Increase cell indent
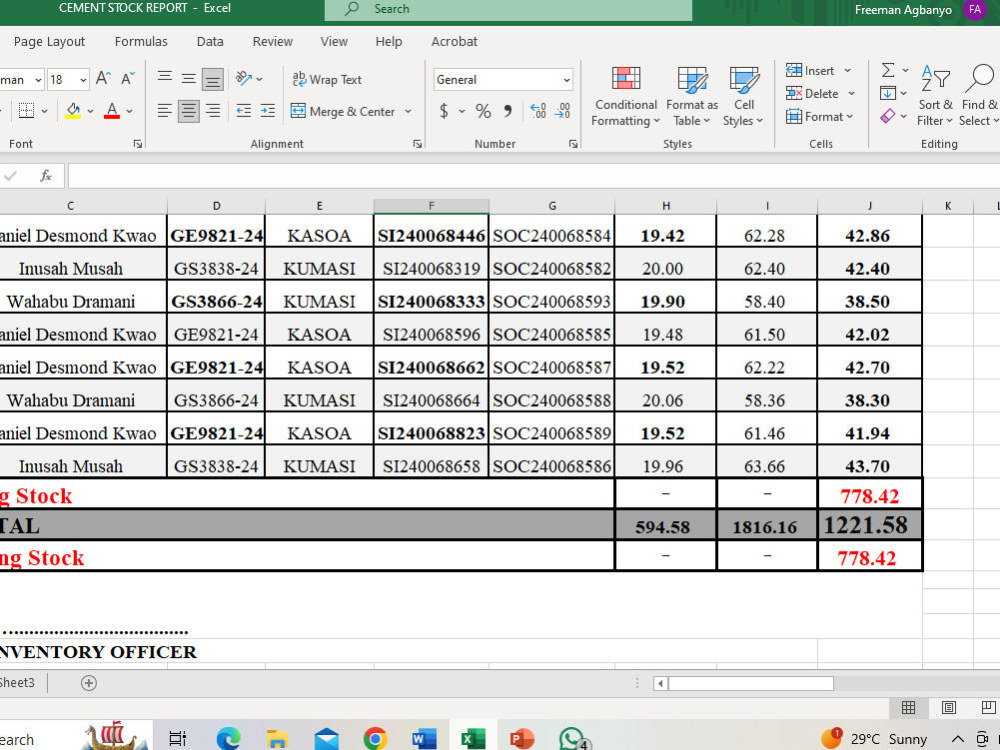The height and width of the screenshot is (750, 1000). pyautogui.click(x=268, y=111)
